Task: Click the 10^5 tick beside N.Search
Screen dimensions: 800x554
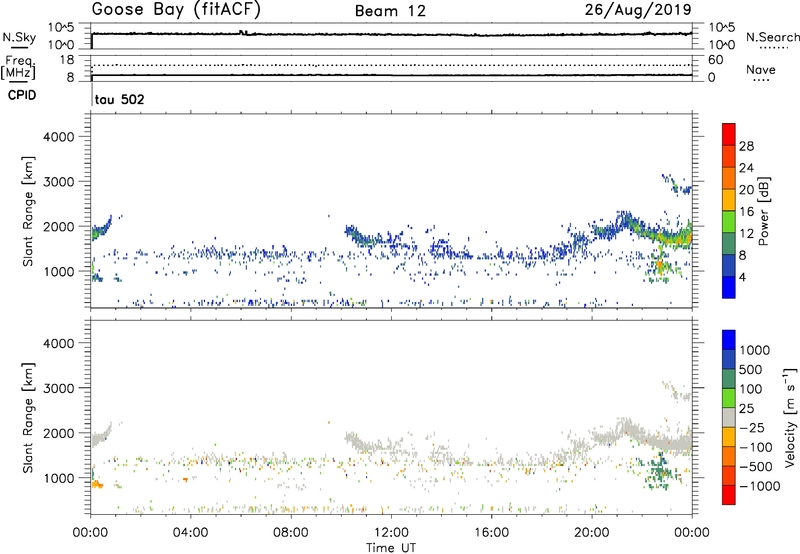Action: click(721, 28)
